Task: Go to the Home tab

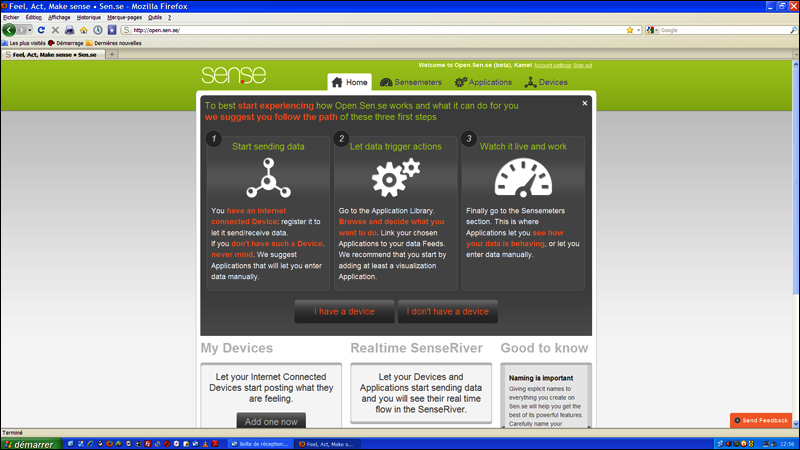Action: click(349, 82)
